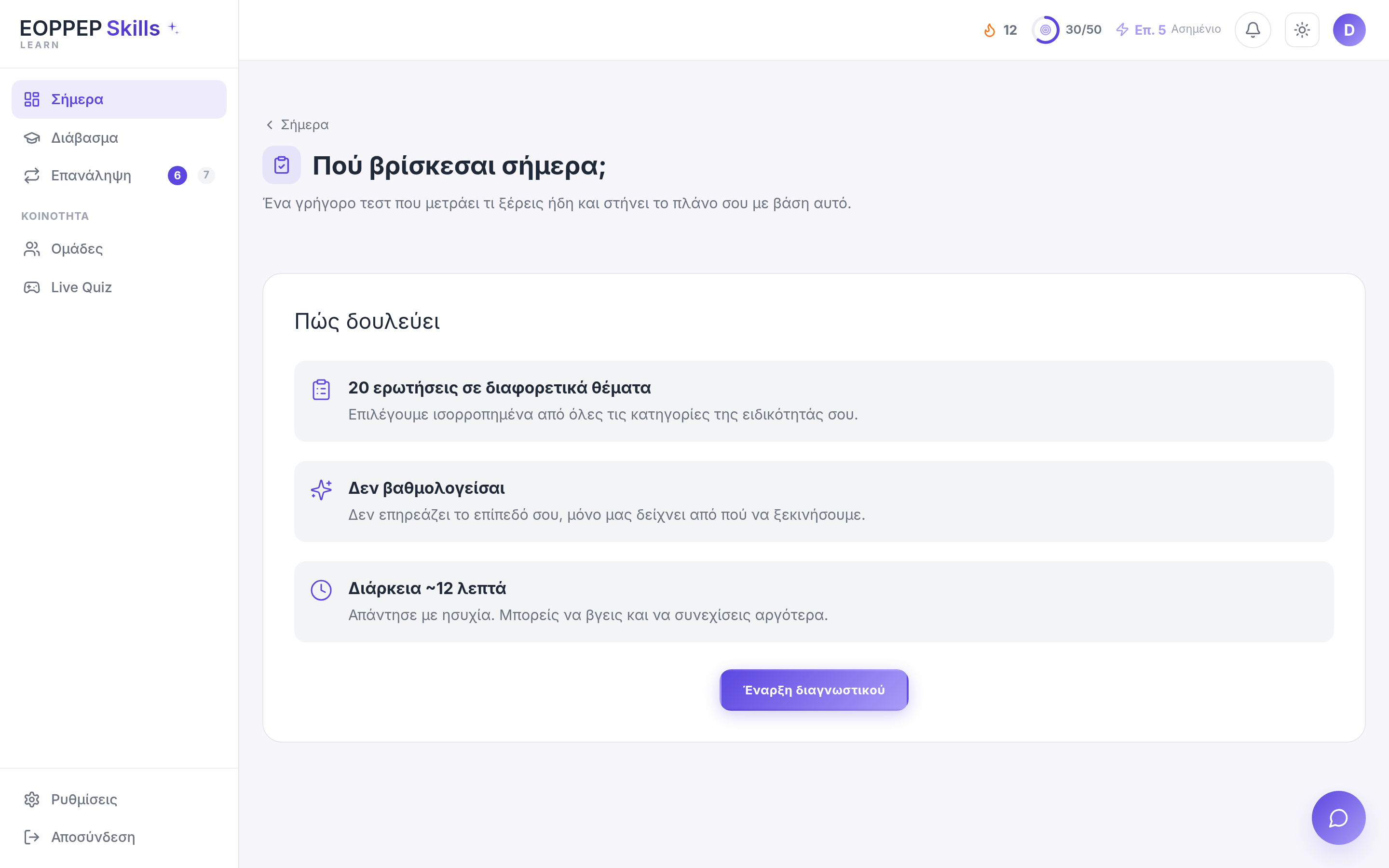This screenshot has width=1389, height=868.
Task: Click the sparkles icon by Δεν βαθμολογείσαι
Action: 321,489
